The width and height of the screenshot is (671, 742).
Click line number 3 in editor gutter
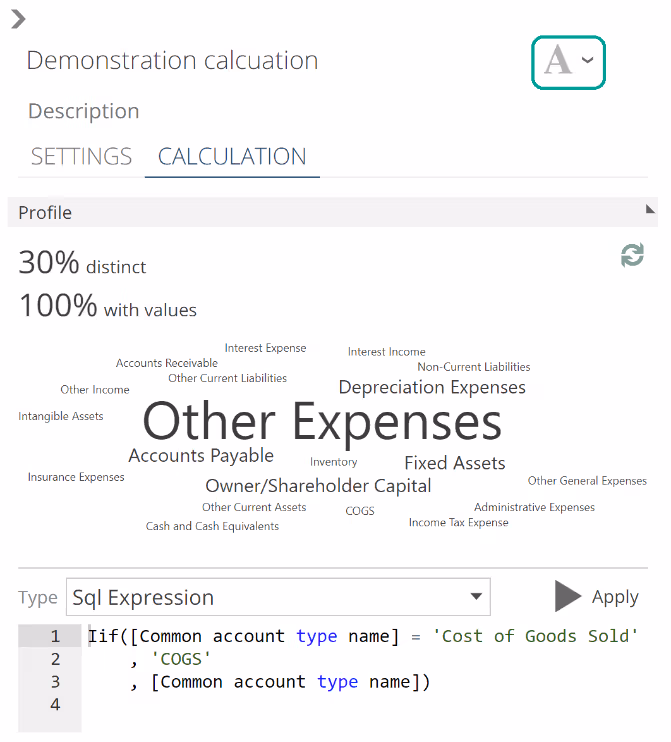55,682
